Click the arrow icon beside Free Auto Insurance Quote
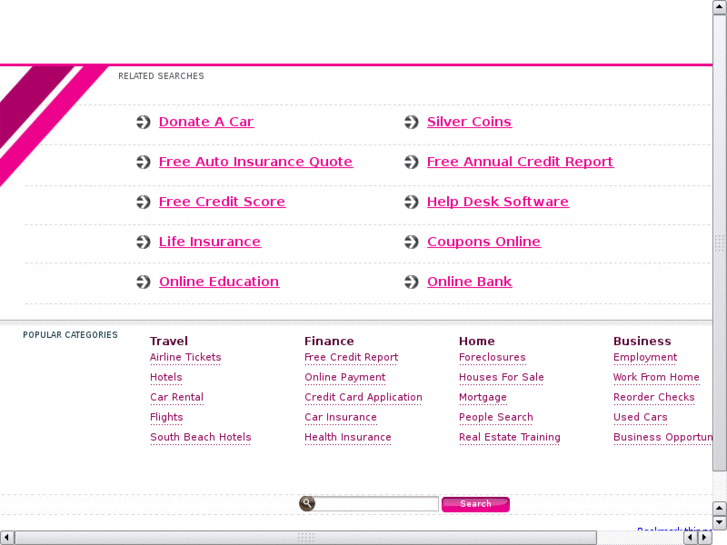727x545 pixels. pyautogui.click(x=143, y=162)
